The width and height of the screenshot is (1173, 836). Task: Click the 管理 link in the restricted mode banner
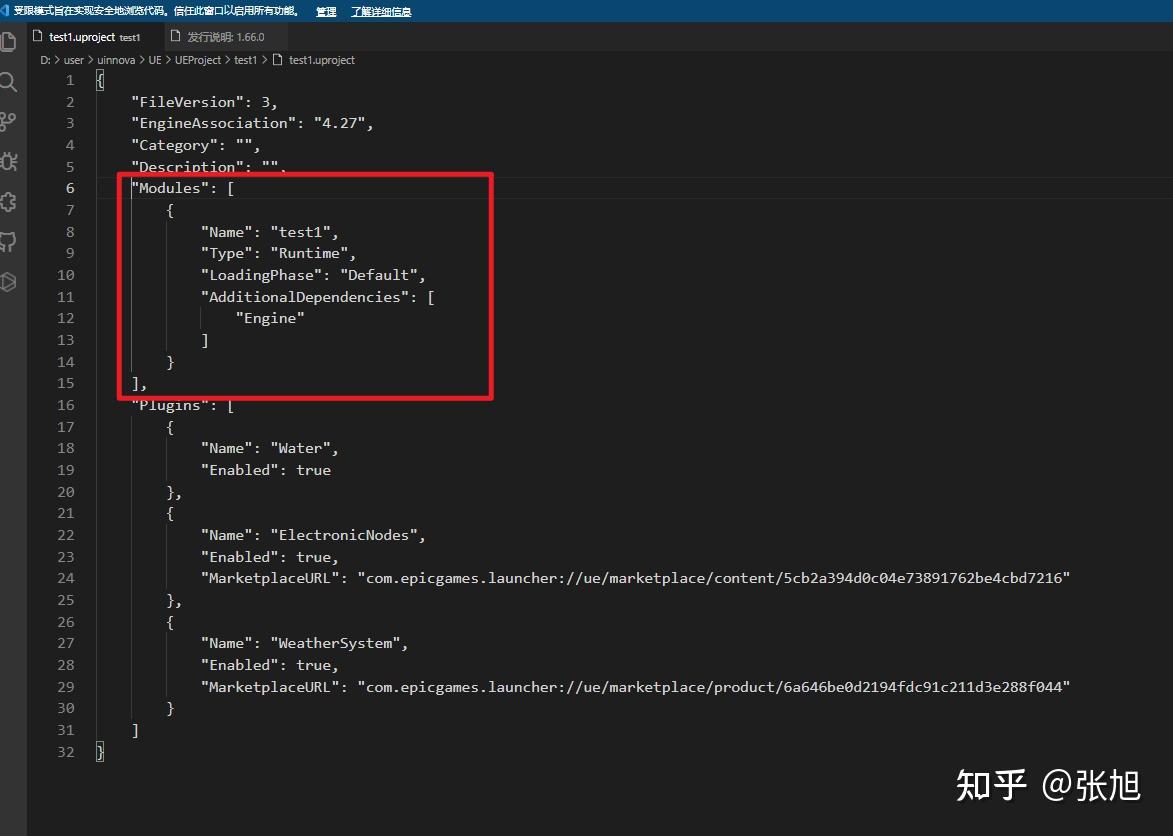tap(325, 11)
